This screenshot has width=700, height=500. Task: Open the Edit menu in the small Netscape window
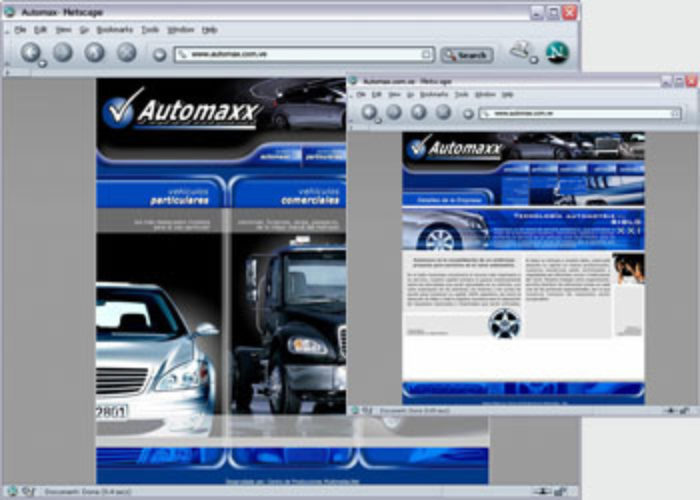point(377,95)
